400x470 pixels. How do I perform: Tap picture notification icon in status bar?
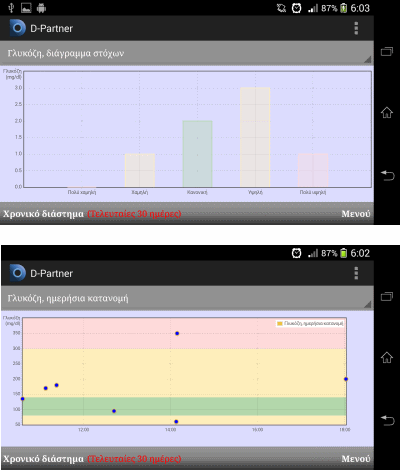(26, 8)
